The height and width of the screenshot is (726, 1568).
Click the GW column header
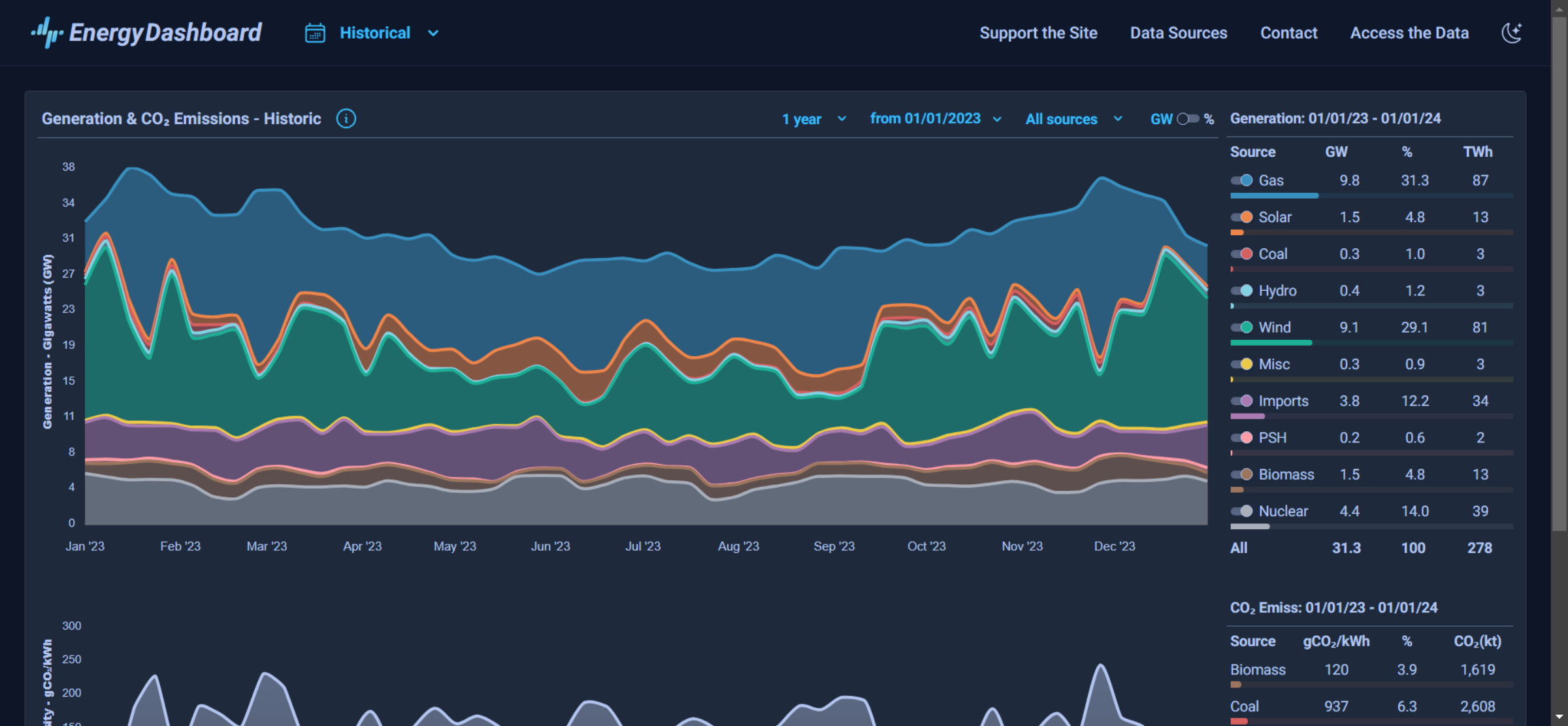coord(1336,152)
